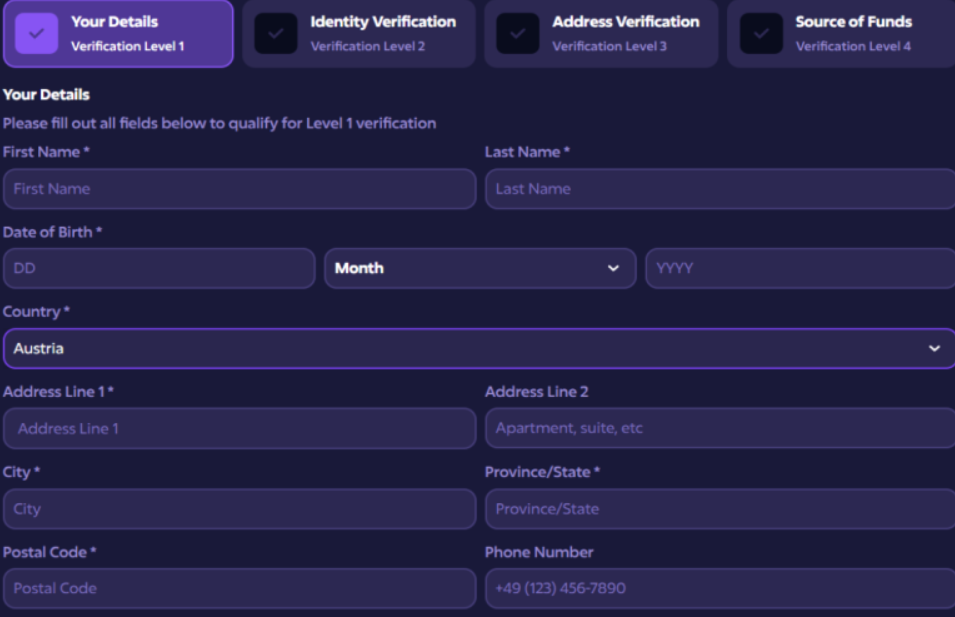The width and height of the screenshot is (955, 617).
Task: Focus the Postal Code input field
Action: (x=239, y=588)
